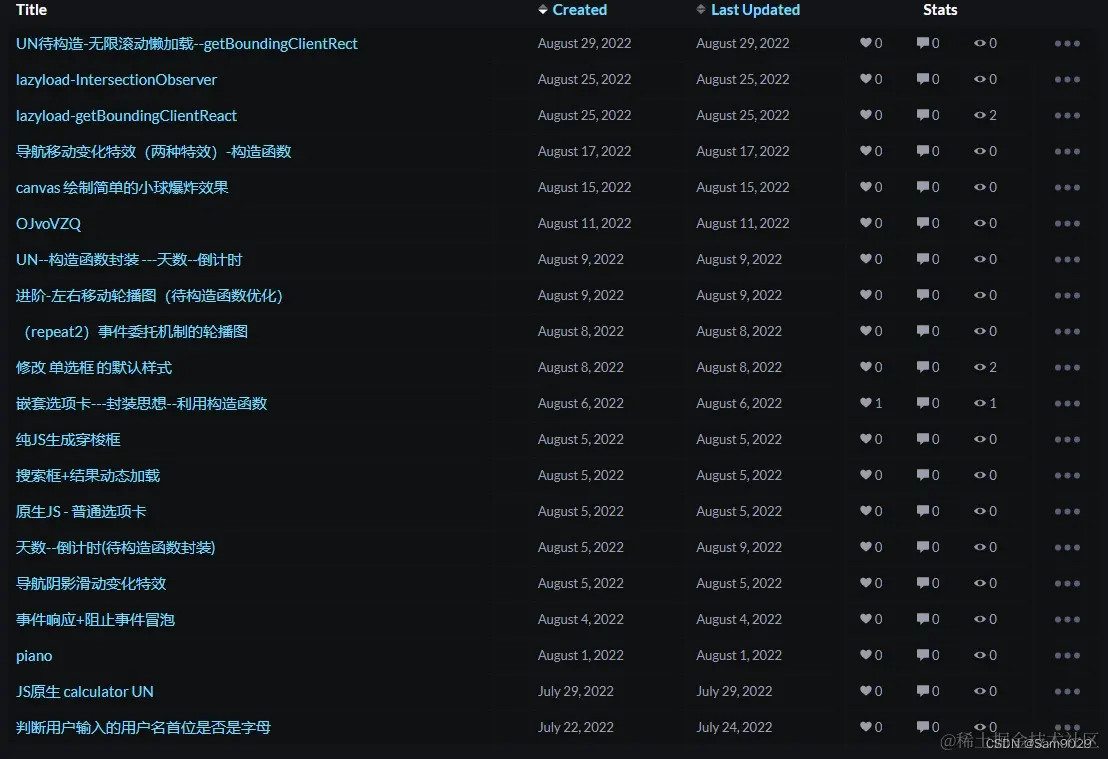Open more options for JS原生 calculator UN row
This screenshot has height=759, width=1108.
pos(1067,691)
